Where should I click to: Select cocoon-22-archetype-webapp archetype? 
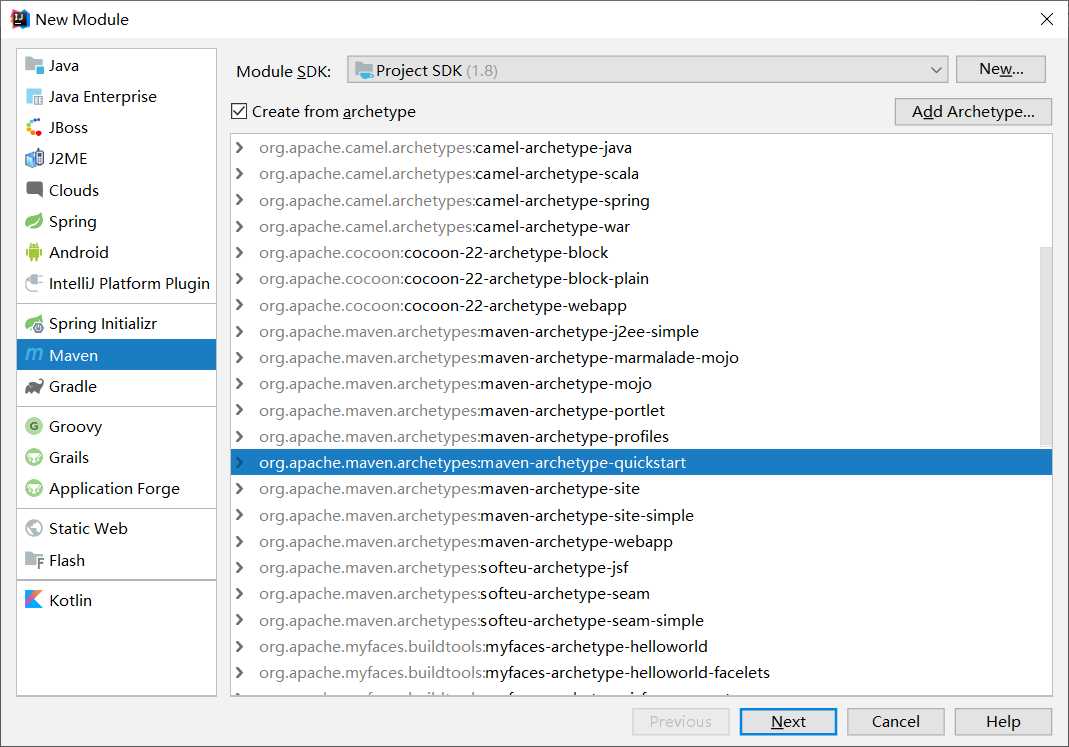click(641, 305)
